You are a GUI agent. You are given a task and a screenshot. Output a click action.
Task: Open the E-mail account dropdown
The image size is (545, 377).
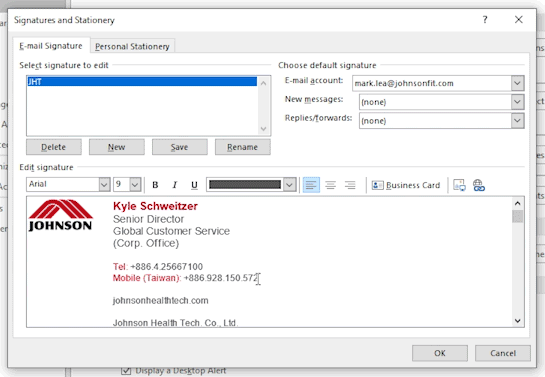(x=517, y=83)
